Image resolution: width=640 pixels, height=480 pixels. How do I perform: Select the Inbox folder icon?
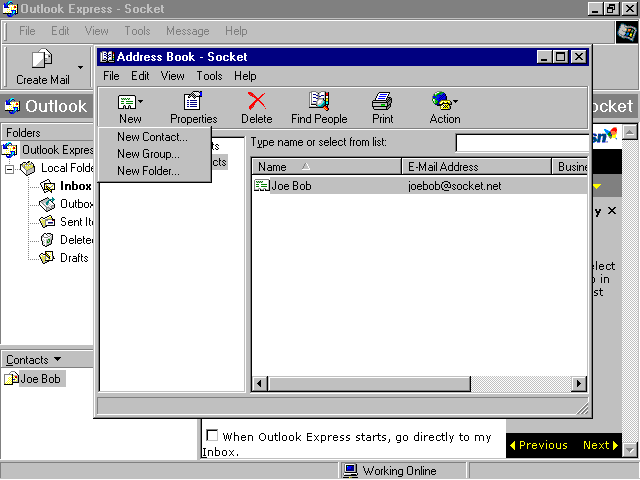(x=47, y=186)
